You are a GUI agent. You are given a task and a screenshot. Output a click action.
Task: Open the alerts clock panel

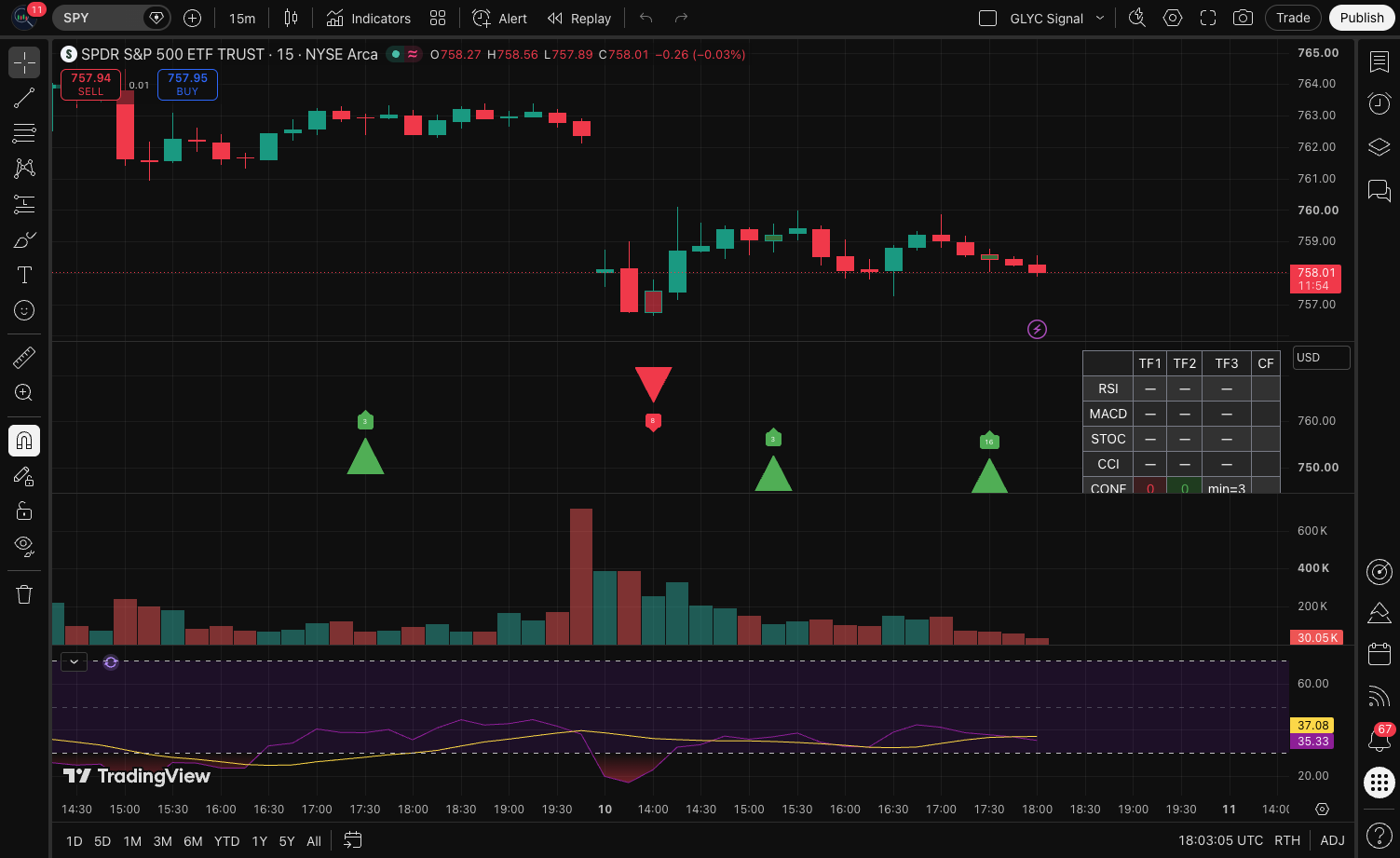point(1379,103)
